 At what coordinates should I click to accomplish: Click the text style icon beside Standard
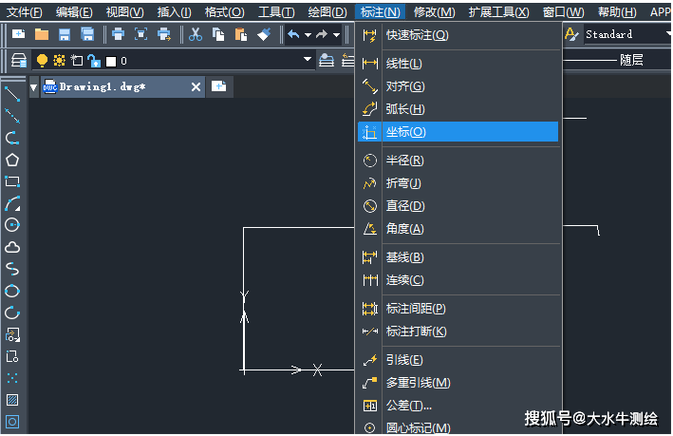coord(572,34)
